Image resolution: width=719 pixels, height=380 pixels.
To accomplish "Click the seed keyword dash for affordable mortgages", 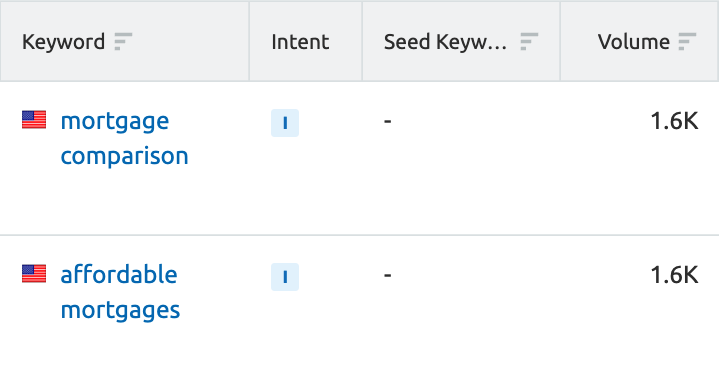I will [387, 275].
